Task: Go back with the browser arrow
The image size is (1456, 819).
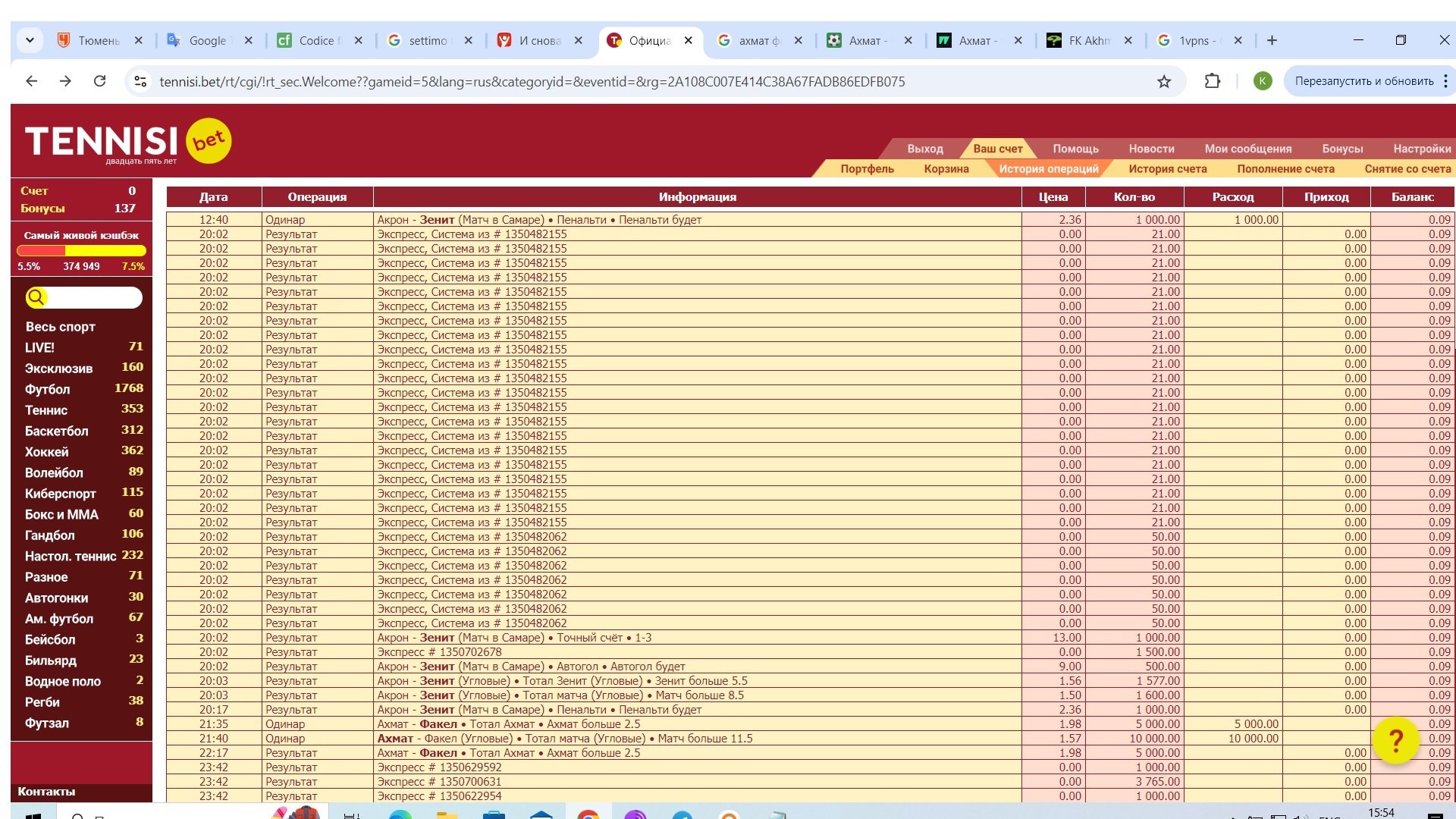Action: point(31,81)
